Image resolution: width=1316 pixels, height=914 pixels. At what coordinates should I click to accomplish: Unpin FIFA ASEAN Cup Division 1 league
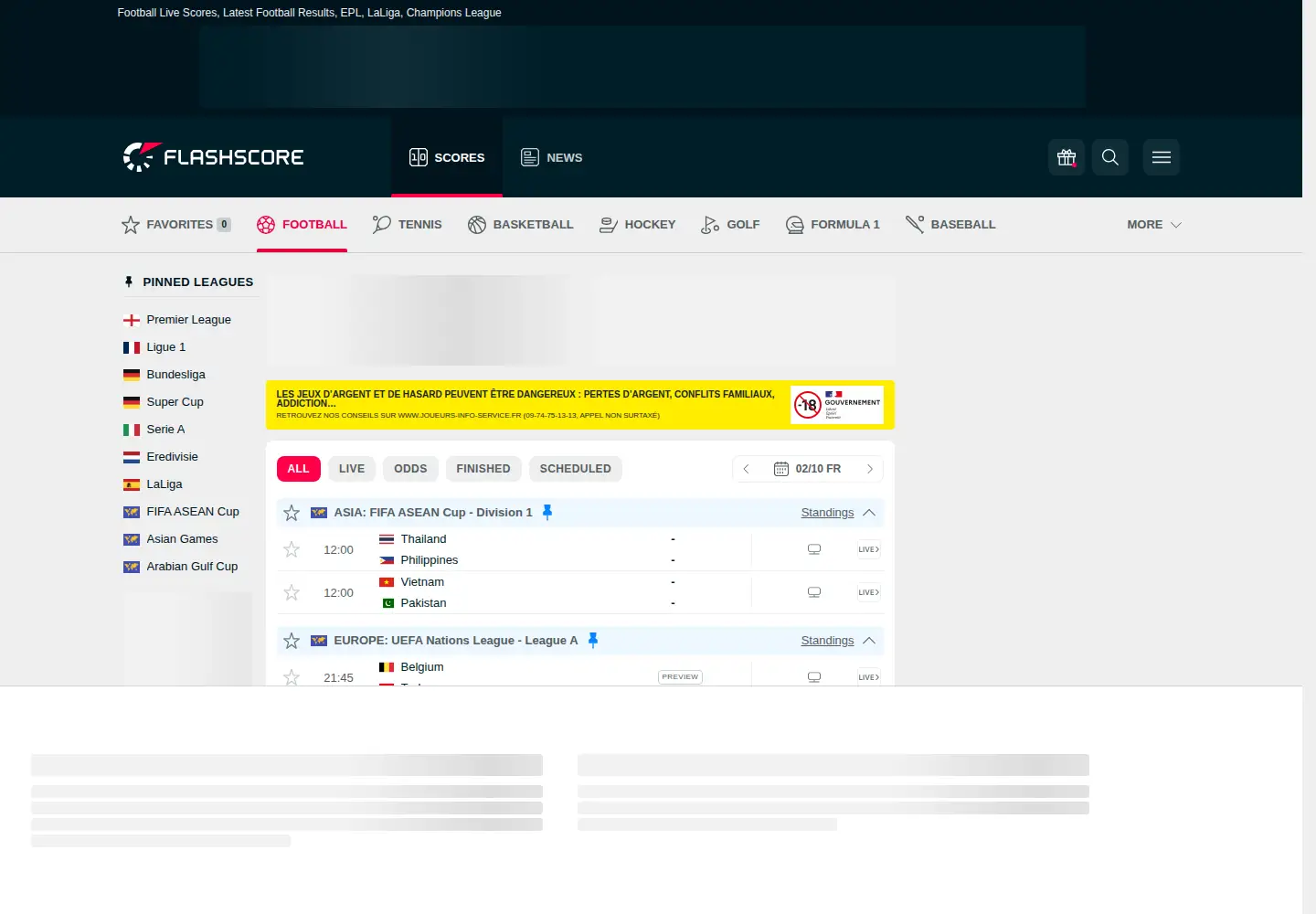coord(547,513)
